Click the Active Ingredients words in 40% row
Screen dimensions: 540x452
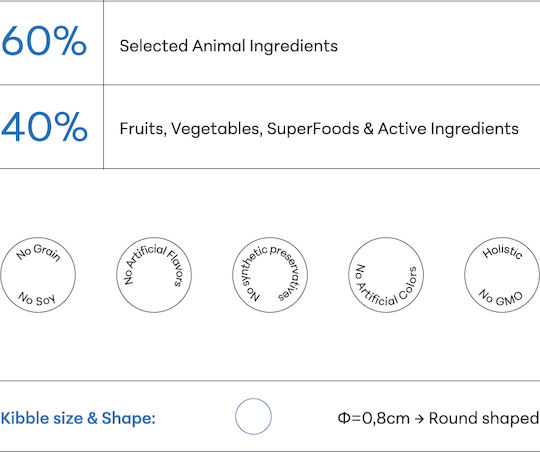click(x=448, y=129)
